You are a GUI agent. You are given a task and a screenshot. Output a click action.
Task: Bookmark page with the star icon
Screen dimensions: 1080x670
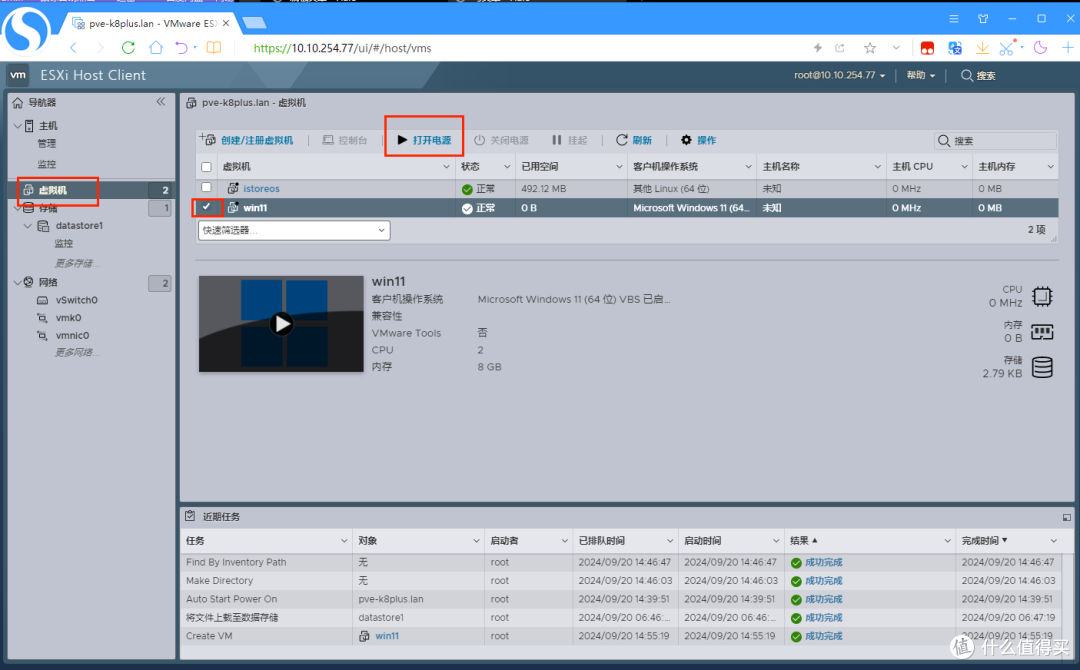pyautogui.click(x=870, y=48)
